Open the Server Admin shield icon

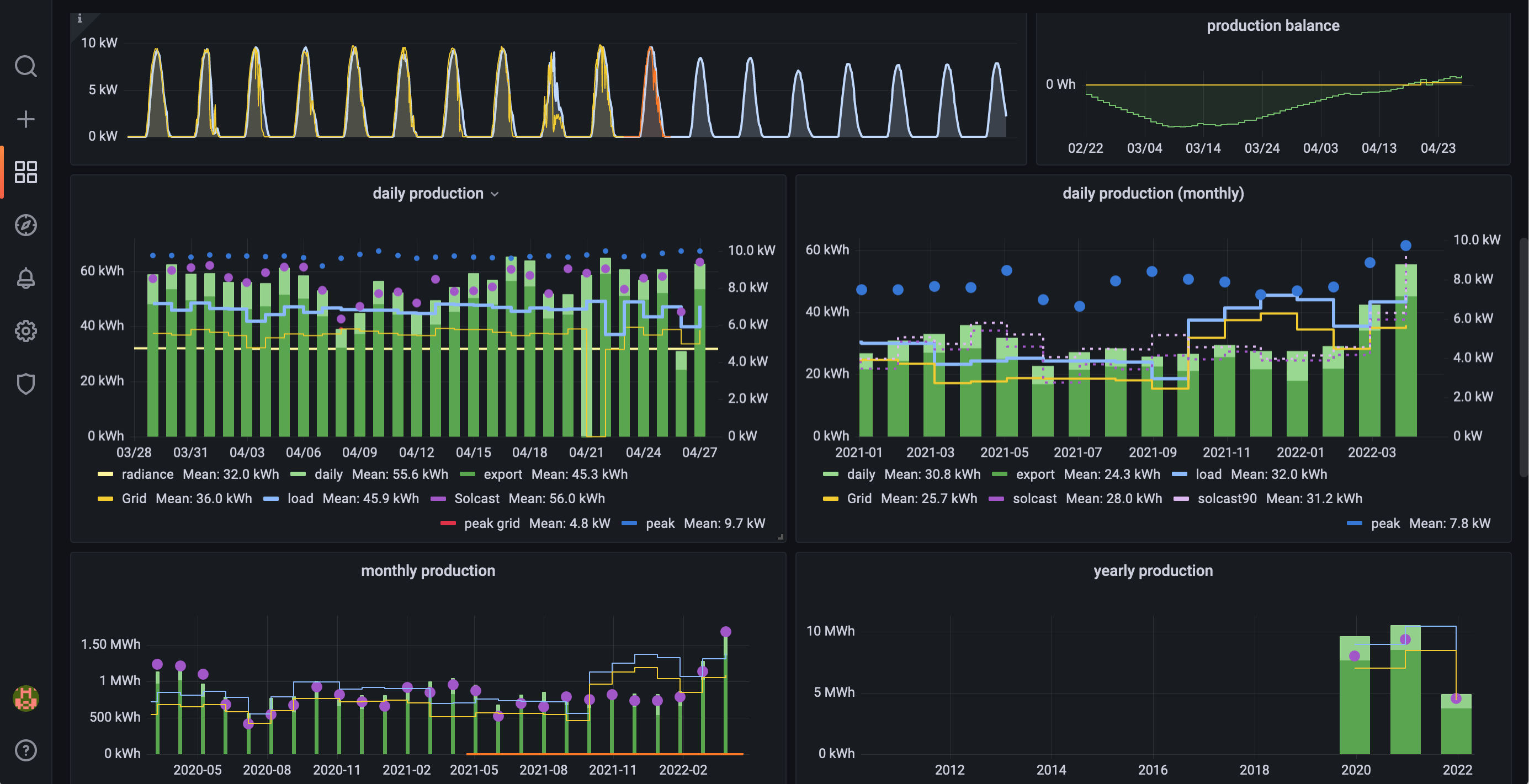click(x=25, y=384)
